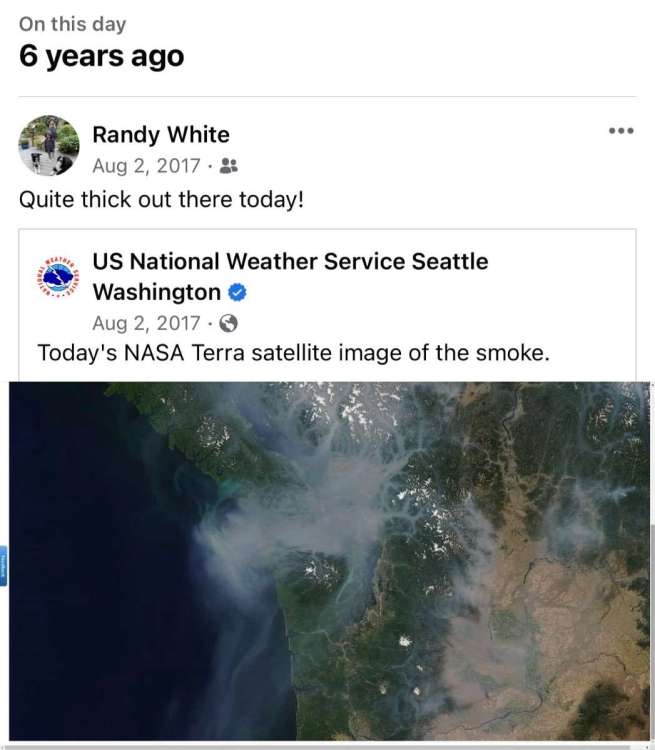Open the three-dots post options menu
655x750 pixels.
pos(621,131)
